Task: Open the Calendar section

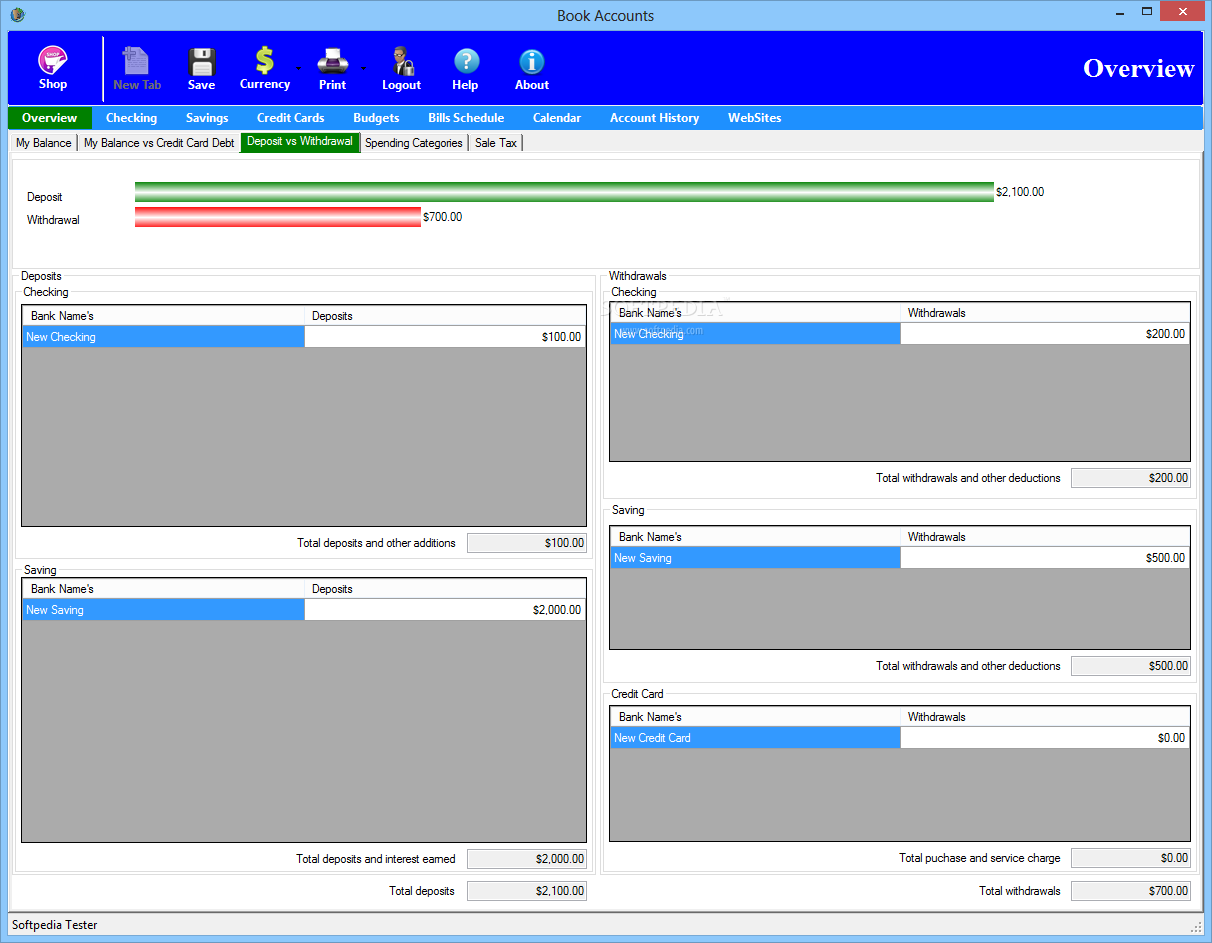Action: pyautogui.click(x=557, y=118)
